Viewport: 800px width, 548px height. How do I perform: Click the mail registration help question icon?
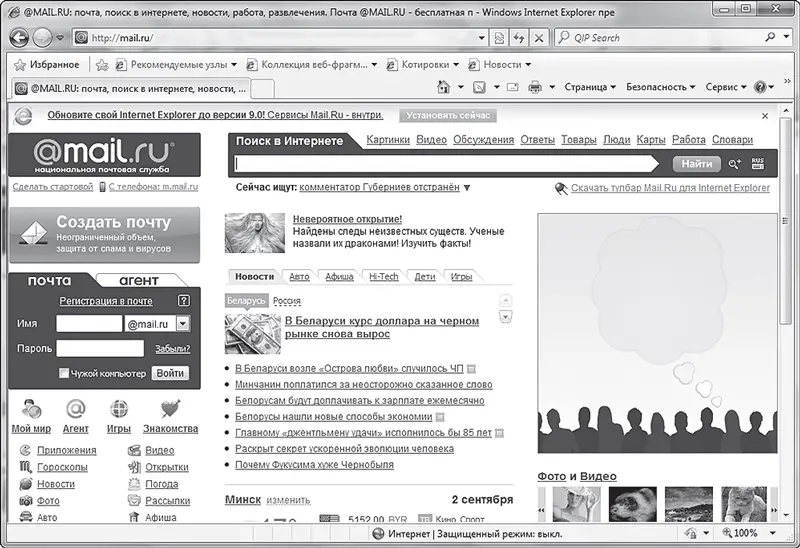pos(184,301)
